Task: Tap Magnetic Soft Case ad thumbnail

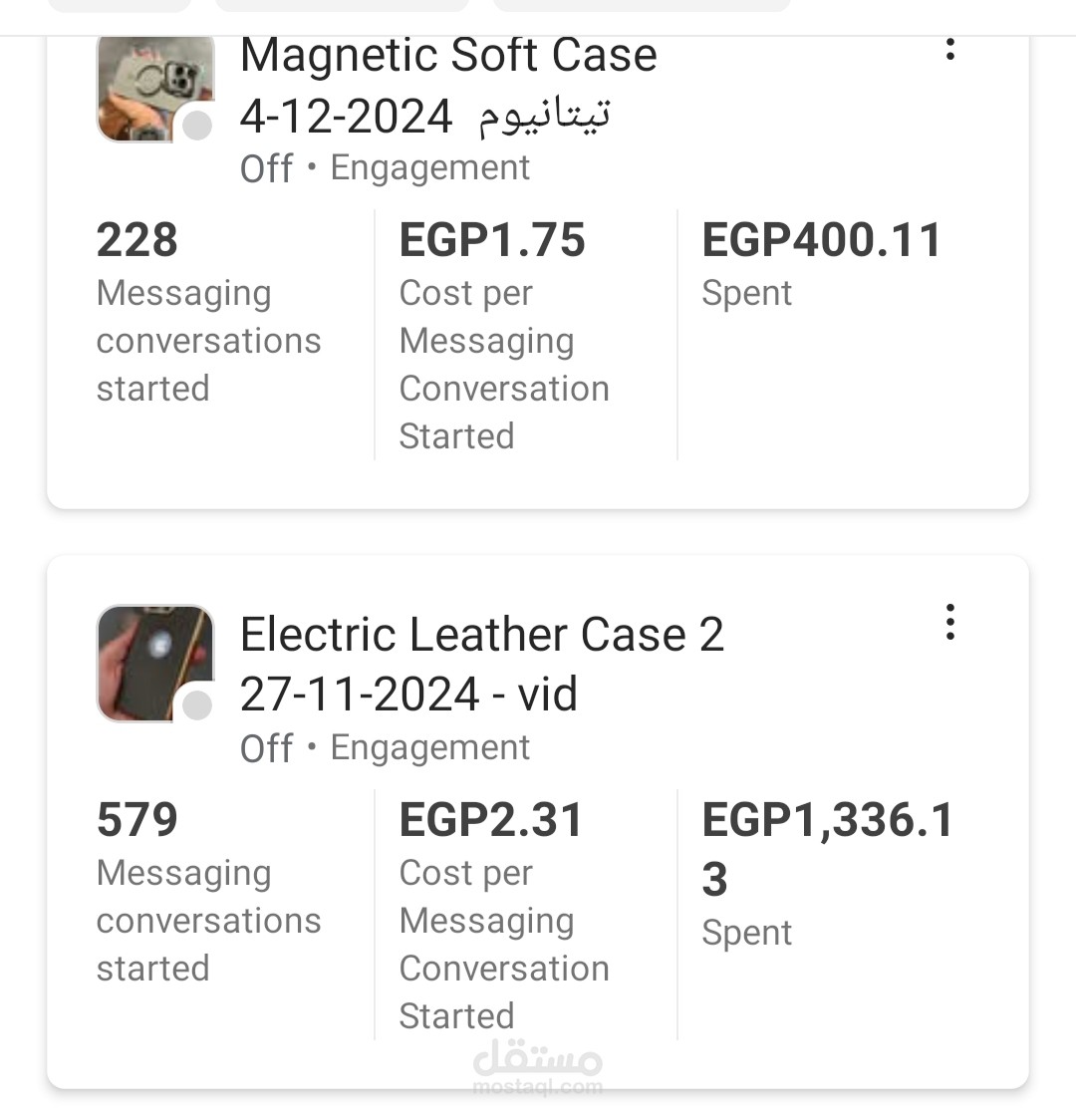Action: point(153,90)
